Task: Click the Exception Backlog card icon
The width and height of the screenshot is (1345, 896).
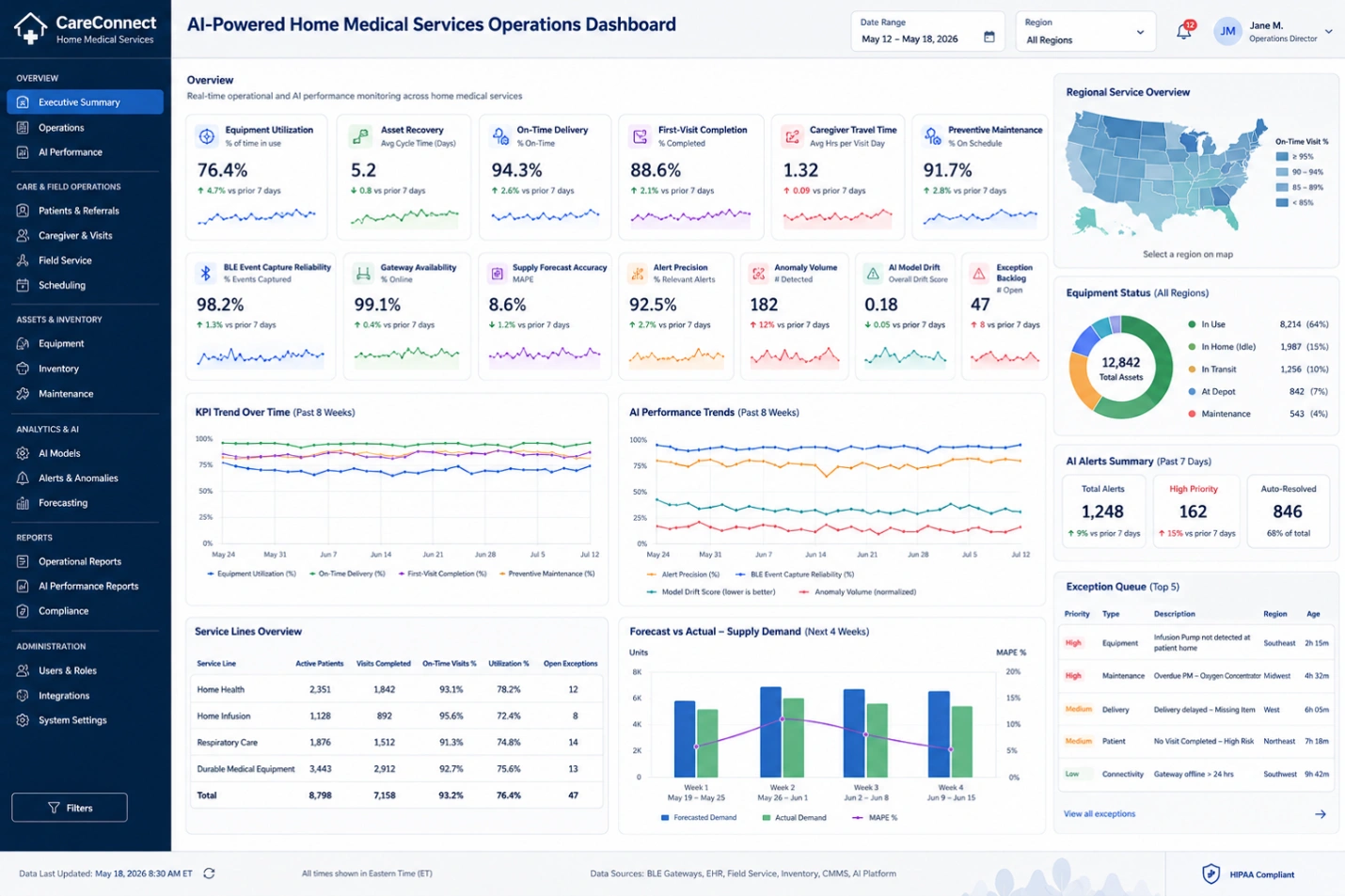Action: click(x=979, y=274)
